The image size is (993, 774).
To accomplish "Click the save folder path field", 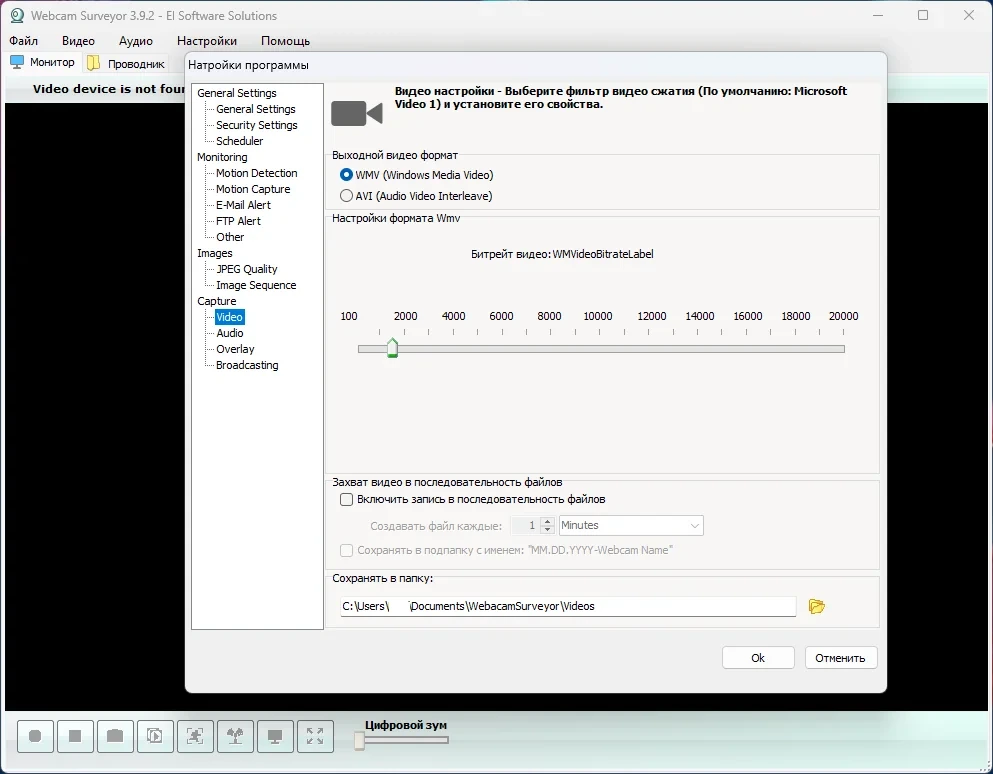I will point(568,606).
